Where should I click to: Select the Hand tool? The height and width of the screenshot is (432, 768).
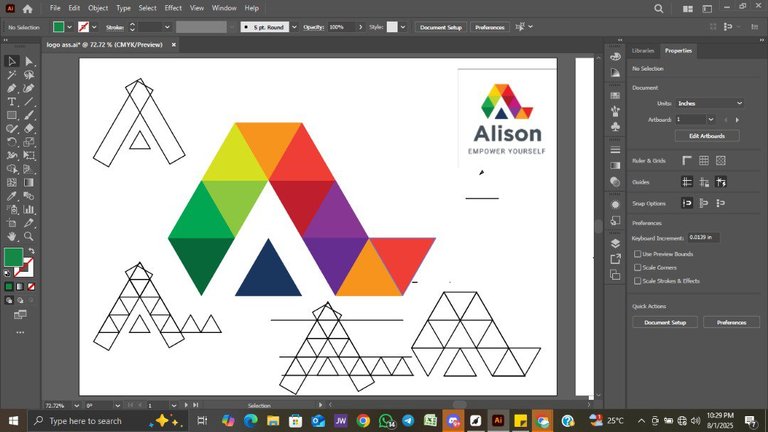click(12, 237)
